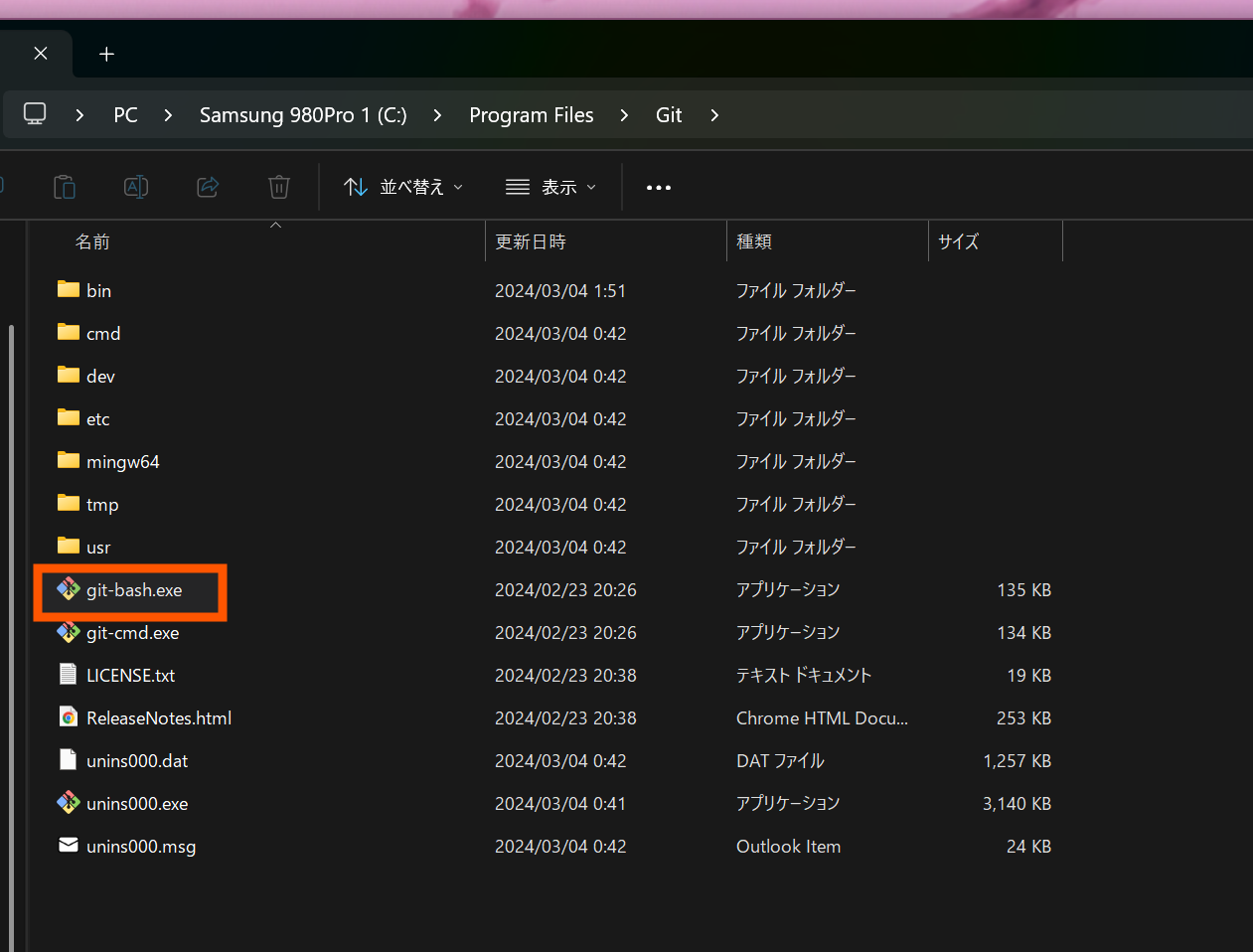Go to PC breadcrumb

coord(125,115)
